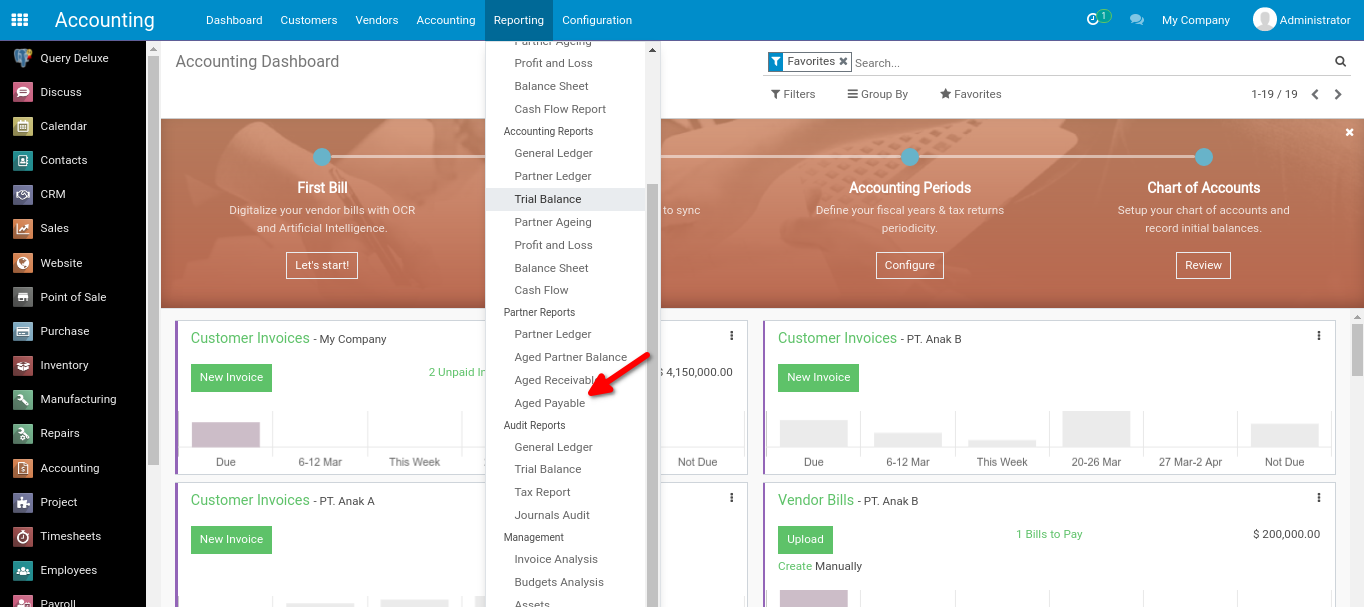Click the Configure button for Accounting Periods
This screenshot has width=1364, height=607.
(x=909, y=265)
